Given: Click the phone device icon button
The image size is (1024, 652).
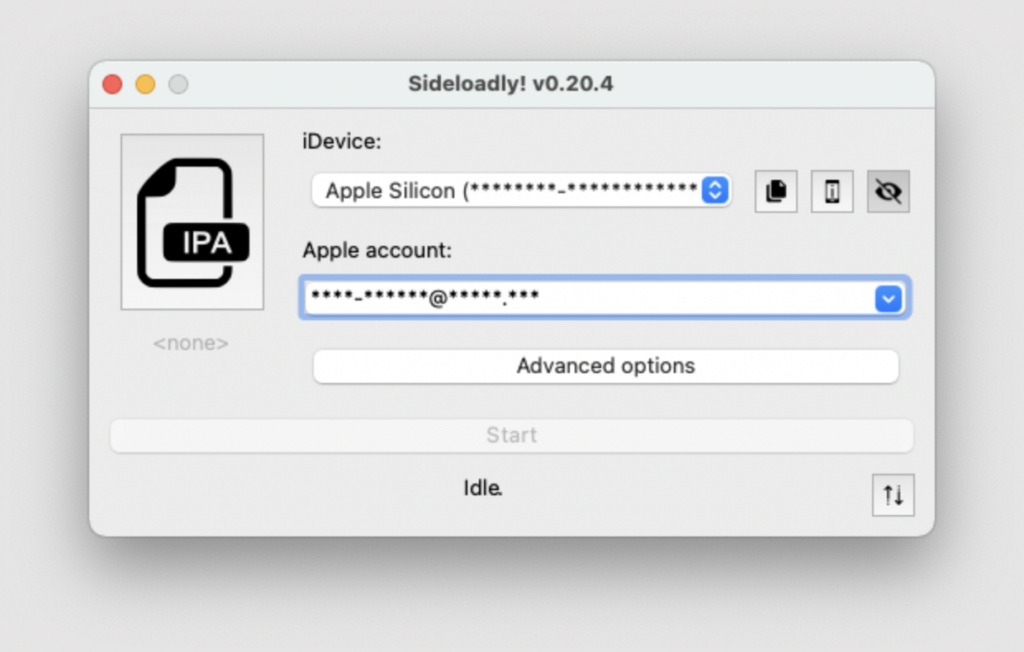Looking at the screenshot, I should [832, 191].
